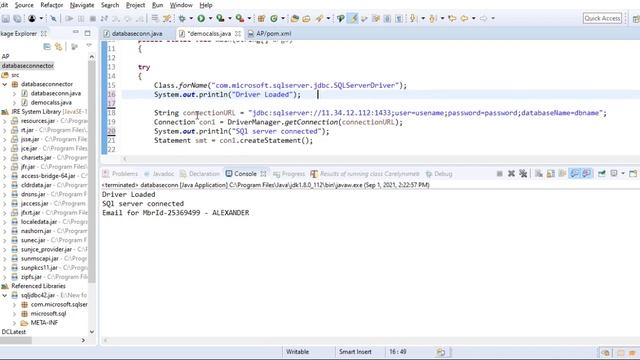Click the Save All icon in the toolbar
Image resolution: width=640 pixels, height=360 pixels.
coord(17,18)
